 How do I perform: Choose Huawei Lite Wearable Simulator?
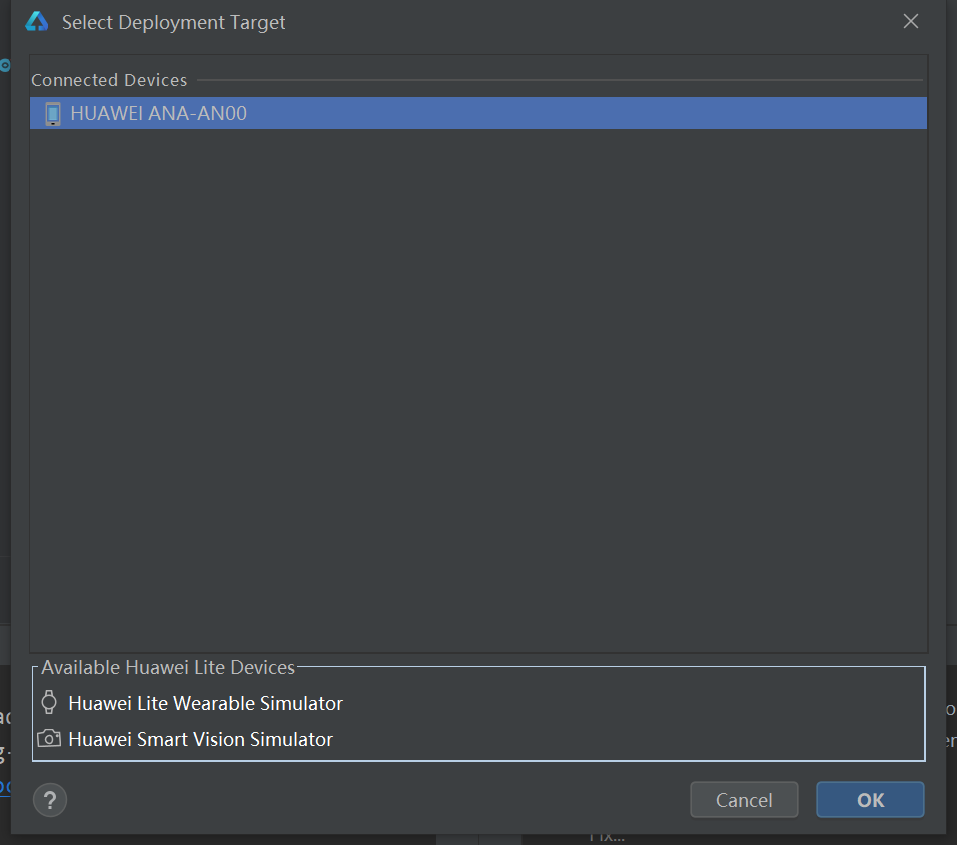(x=205, y=703)
